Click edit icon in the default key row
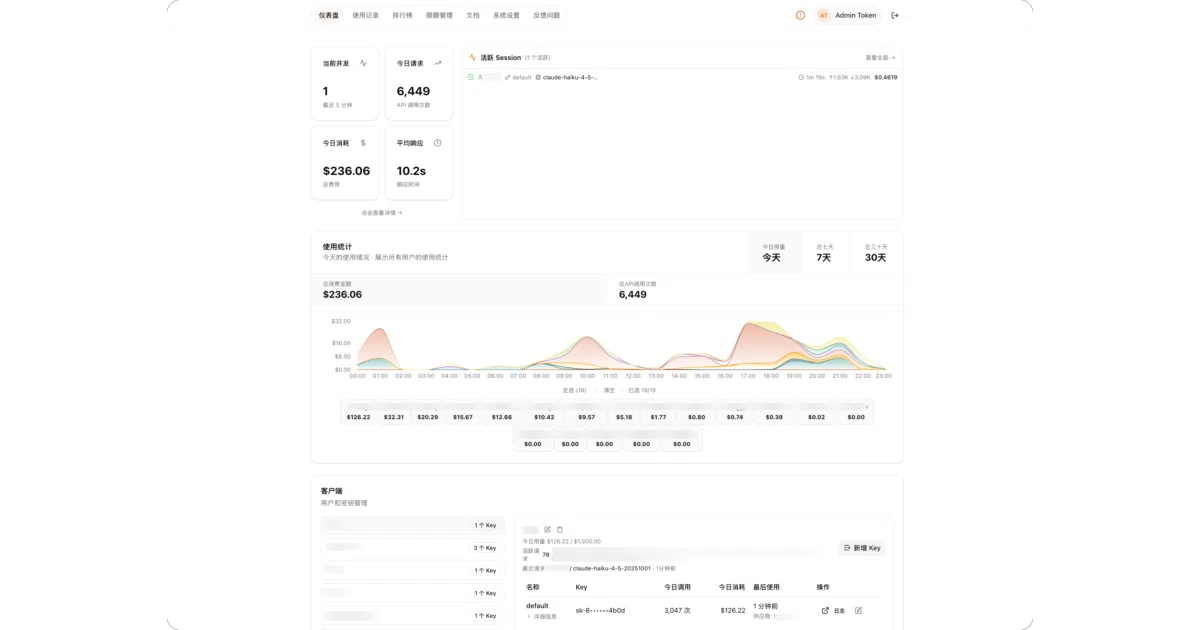This screenshot has height=630, width=1200. coord(858,610)
